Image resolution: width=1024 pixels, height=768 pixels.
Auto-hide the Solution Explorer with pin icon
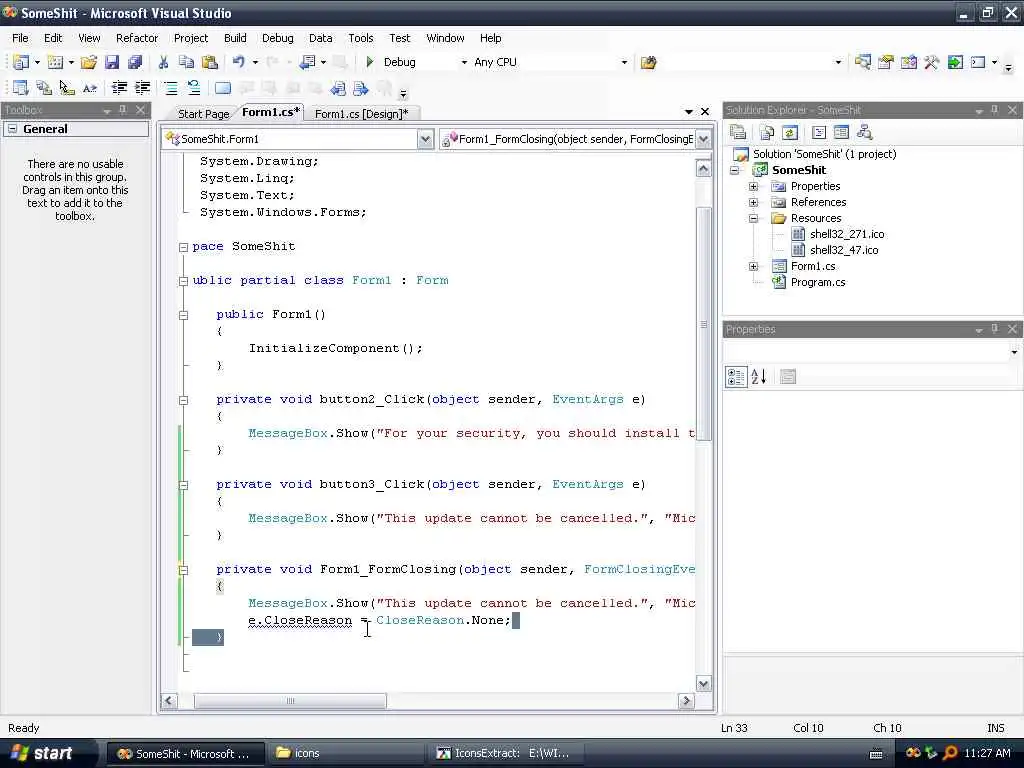(995, 110)
